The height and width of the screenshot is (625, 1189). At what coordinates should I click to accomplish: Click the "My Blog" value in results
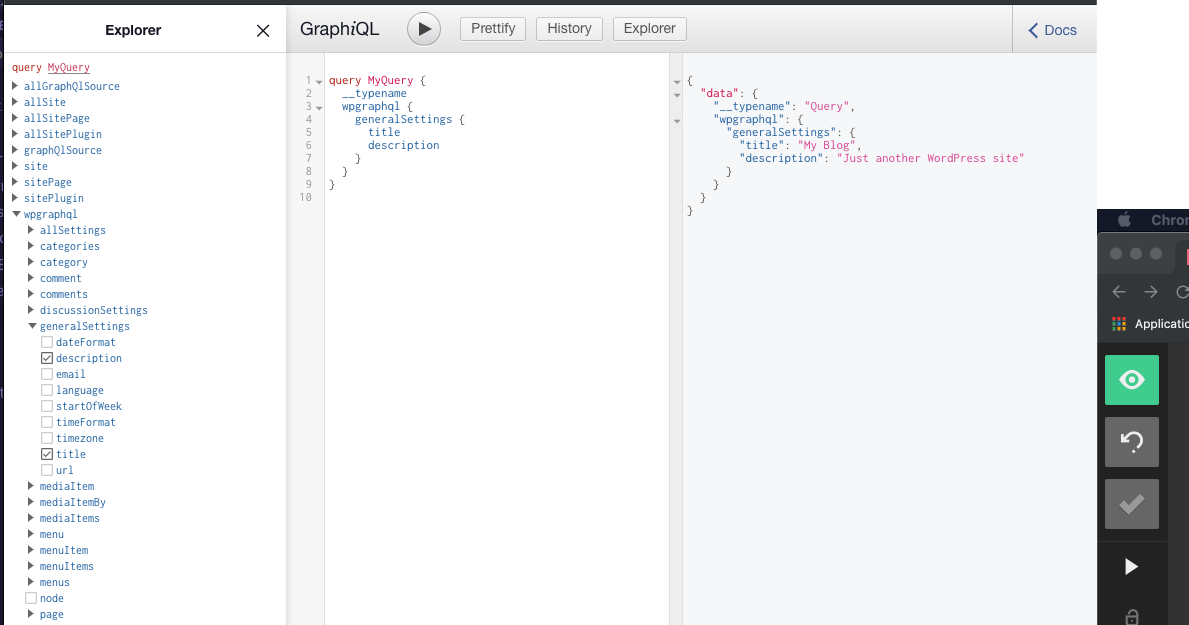click(827, 145)
